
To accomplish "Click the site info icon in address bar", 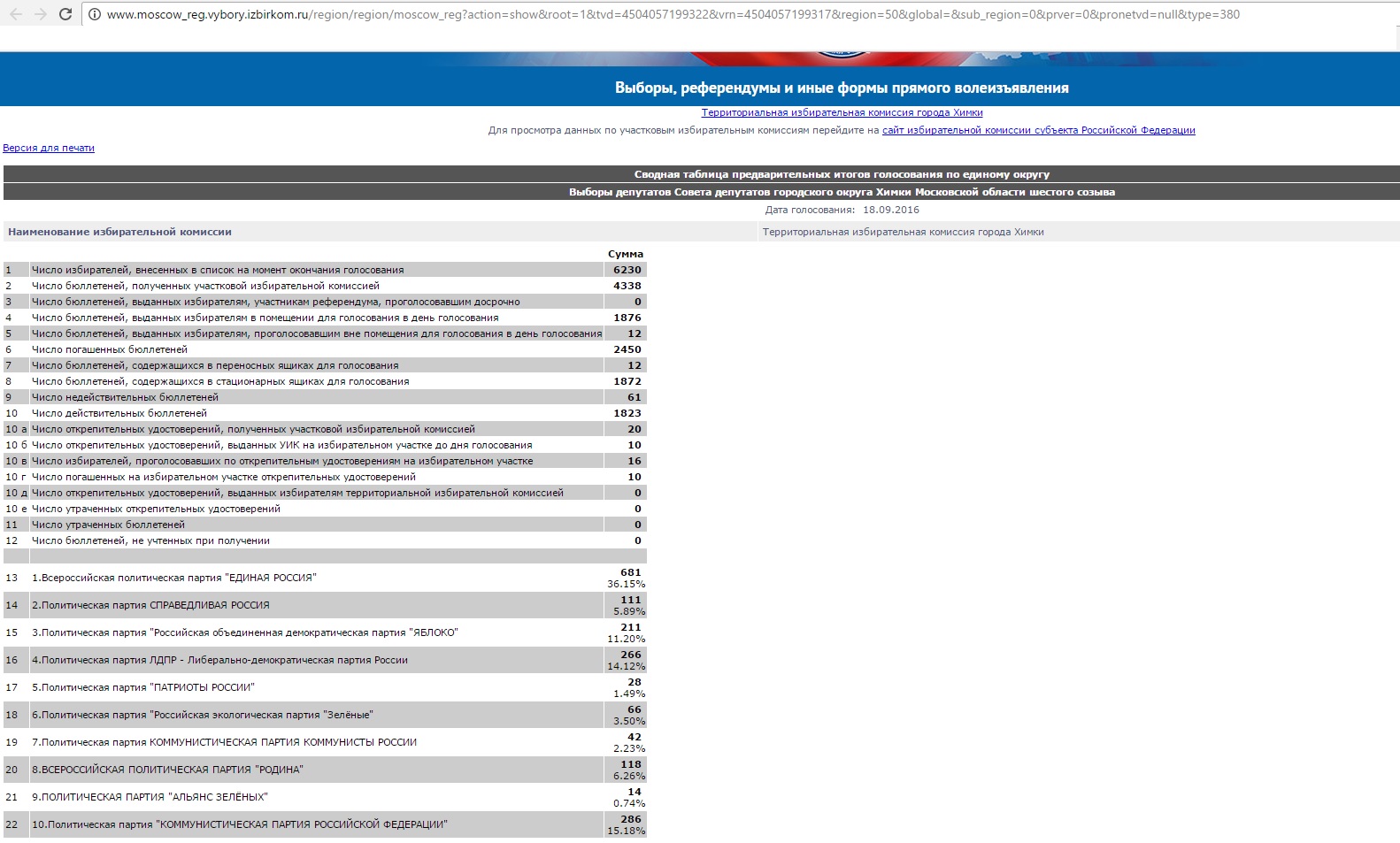I will 95,15.
